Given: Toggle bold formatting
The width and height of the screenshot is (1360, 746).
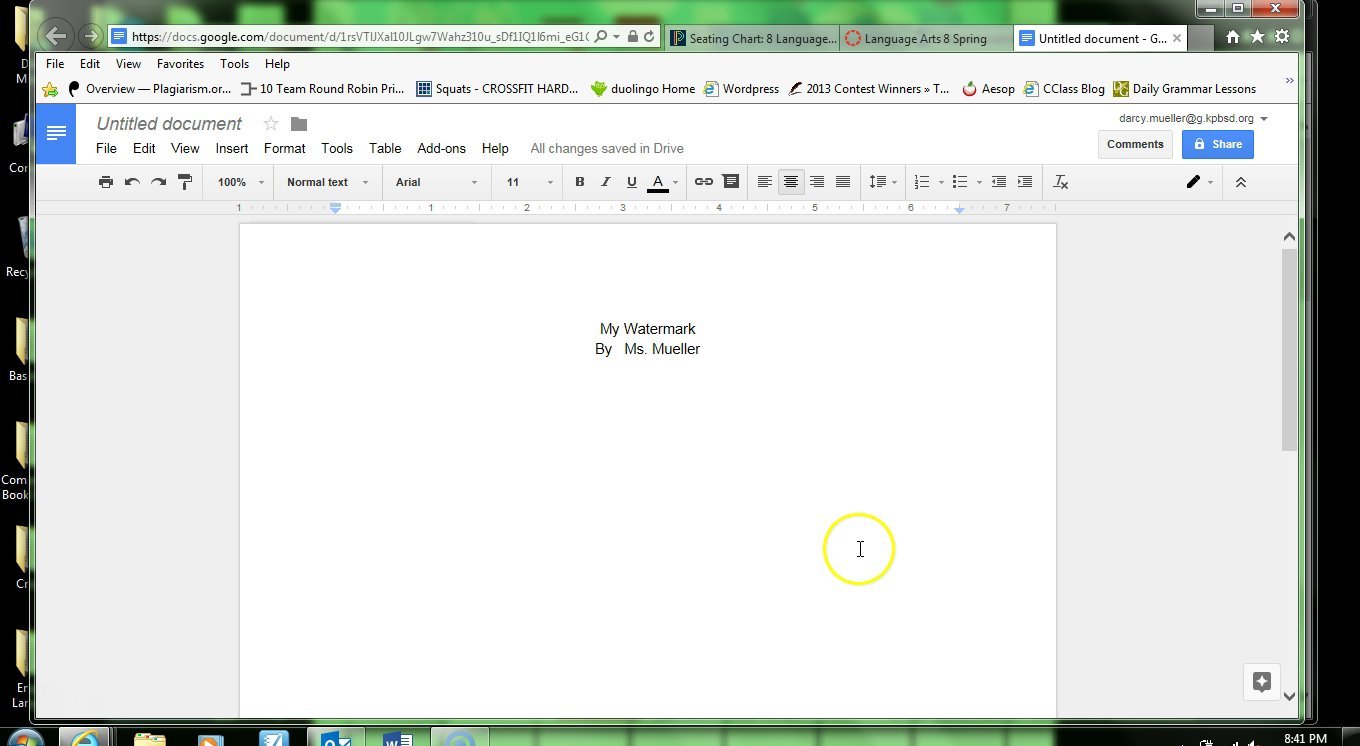Looking at the screenshot, I should 580,182.
